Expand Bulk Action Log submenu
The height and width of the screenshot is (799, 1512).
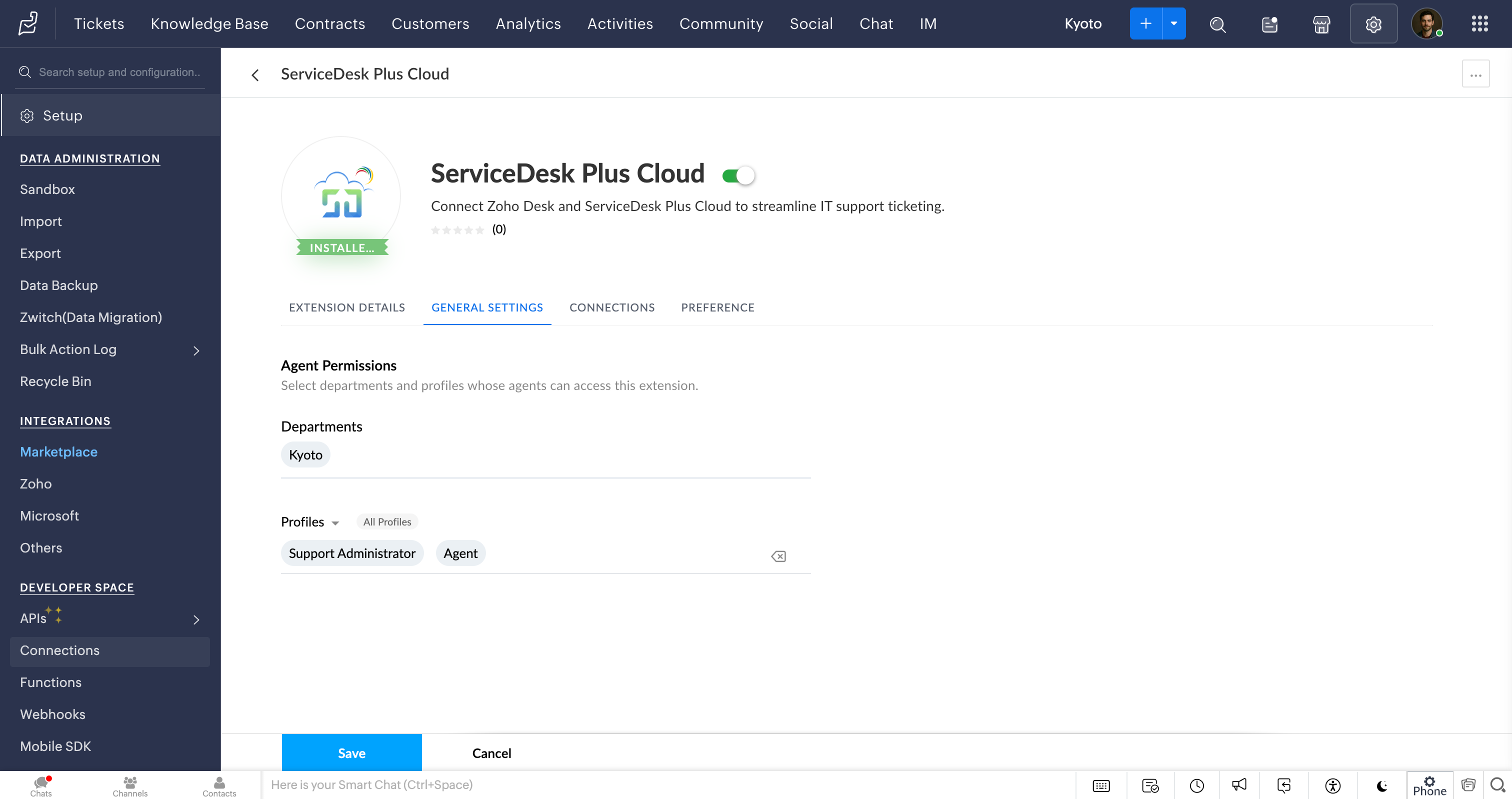point(196,350)
